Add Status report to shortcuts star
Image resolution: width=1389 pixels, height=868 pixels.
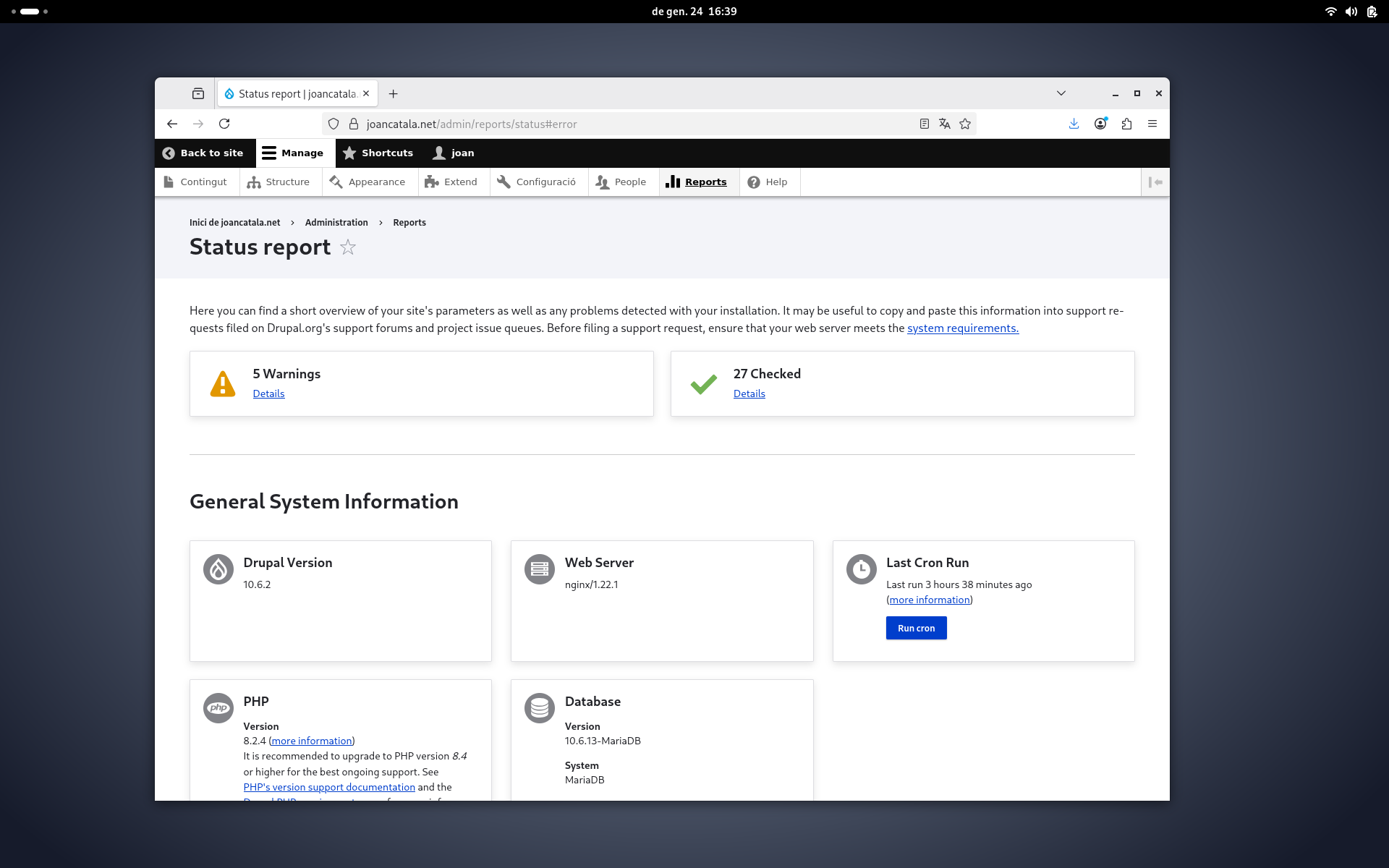pyautogui.click(x=348, y=247)
